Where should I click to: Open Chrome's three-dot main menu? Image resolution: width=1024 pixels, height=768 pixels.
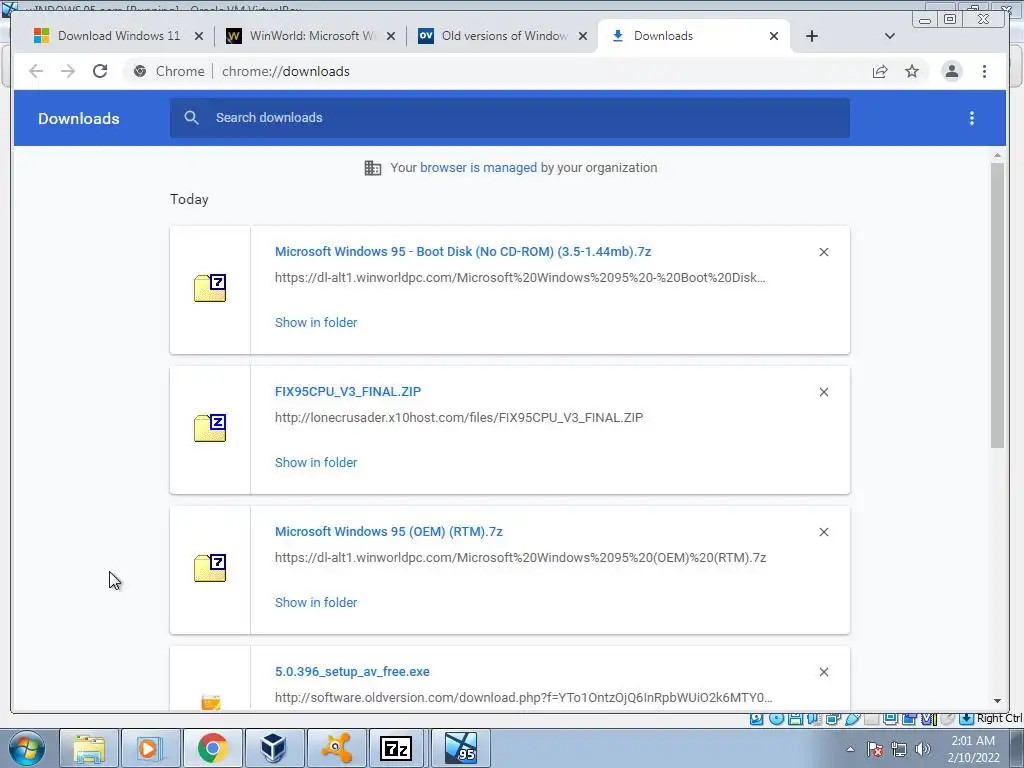[x=984, y=71]
